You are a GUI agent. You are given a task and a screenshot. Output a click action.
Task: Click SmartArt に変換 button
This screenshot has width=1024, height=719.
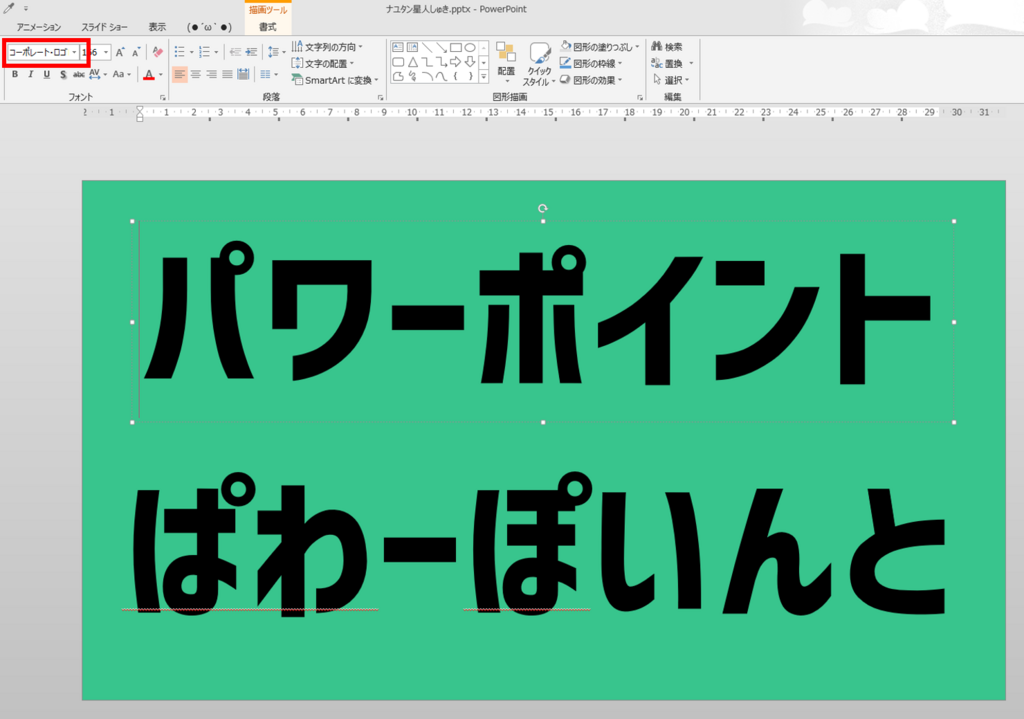(334, 80)
